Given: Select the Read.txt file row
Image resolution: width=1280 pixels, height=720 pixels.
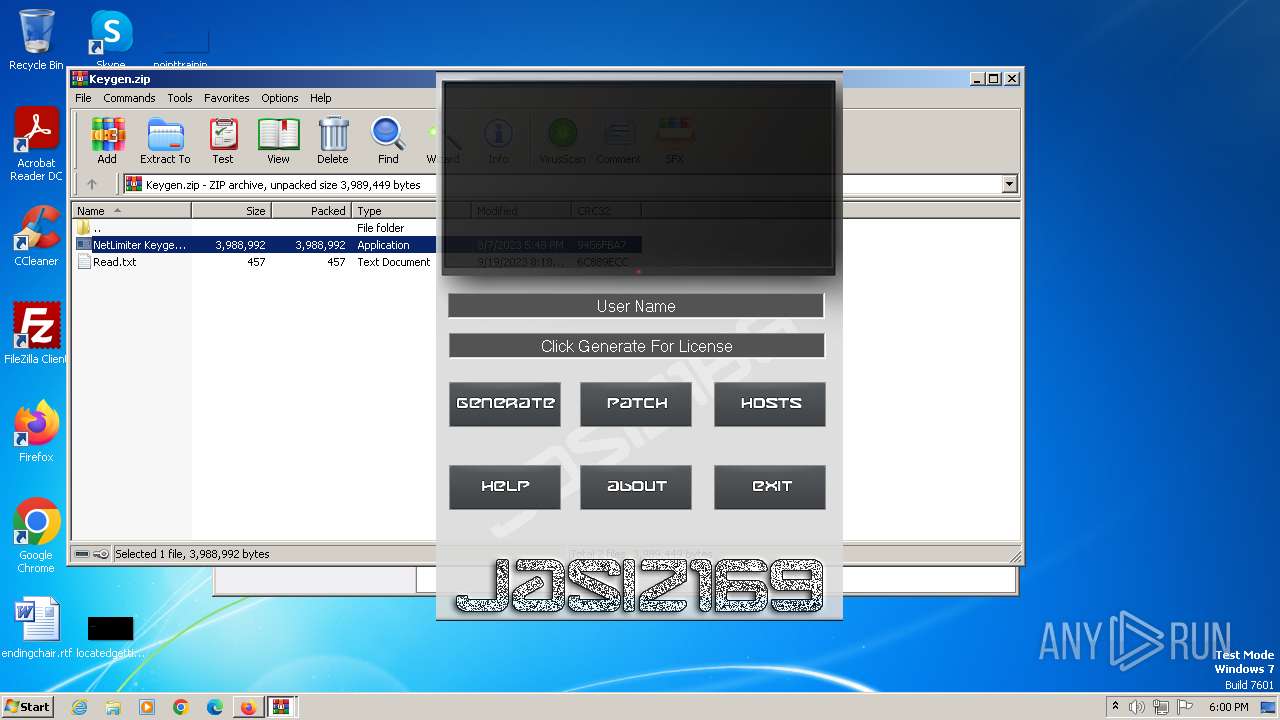Looking at the screenshot, I should [254, 262].
